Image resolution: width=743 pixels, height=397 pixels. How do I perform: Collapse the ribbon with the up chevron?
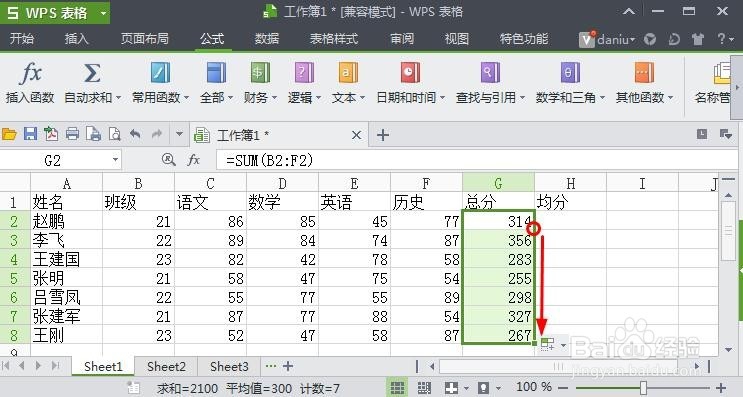click(x=628, y=11)
